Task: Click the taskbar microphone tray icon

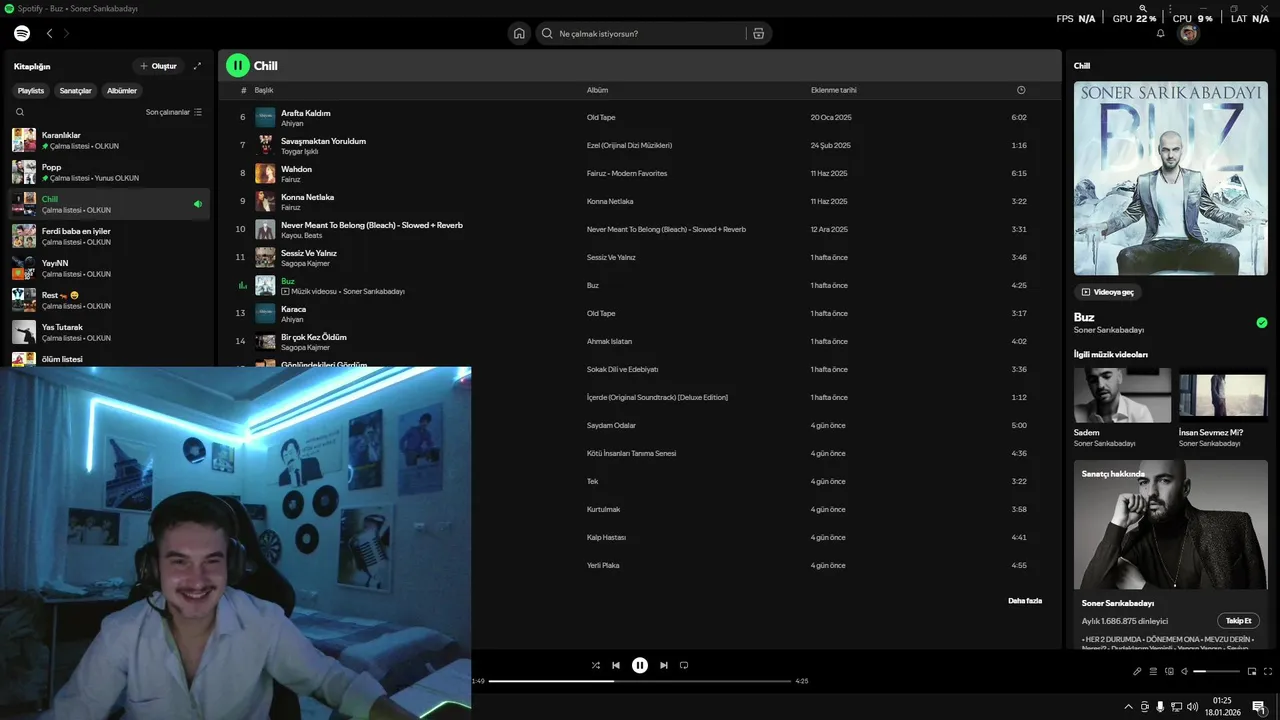Action: click(1160, 706)
